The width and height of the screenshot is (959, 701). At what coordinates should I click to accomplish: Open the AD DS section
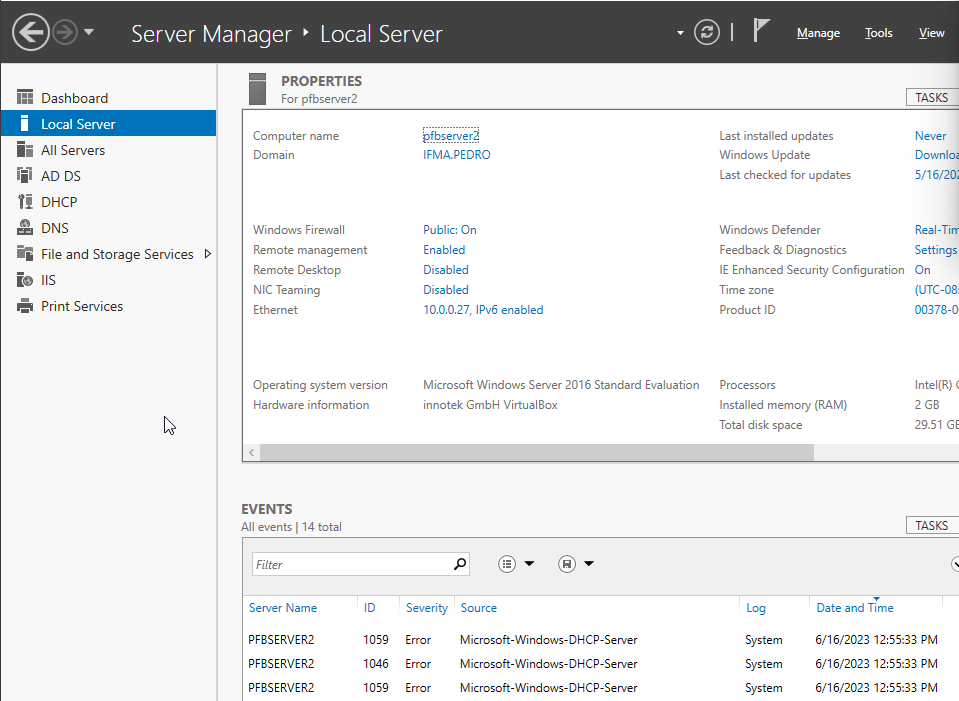point(62,175)
